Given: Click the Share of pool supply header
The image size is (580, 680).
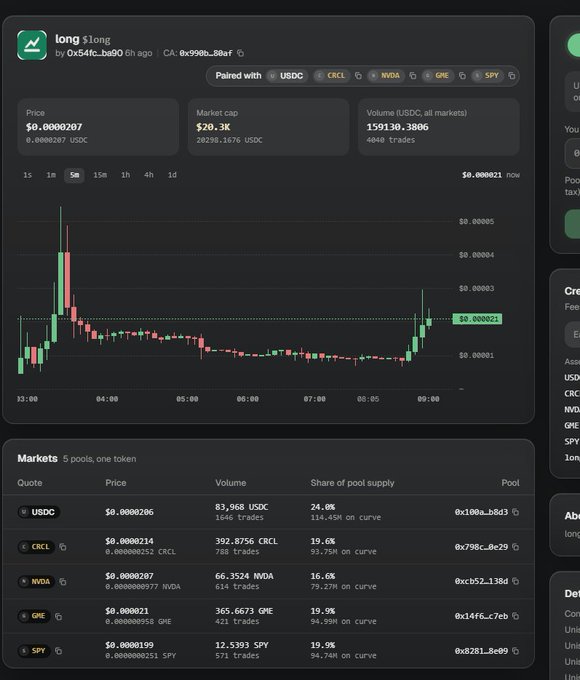Looking at the screenshot, I should click(352, 483).
